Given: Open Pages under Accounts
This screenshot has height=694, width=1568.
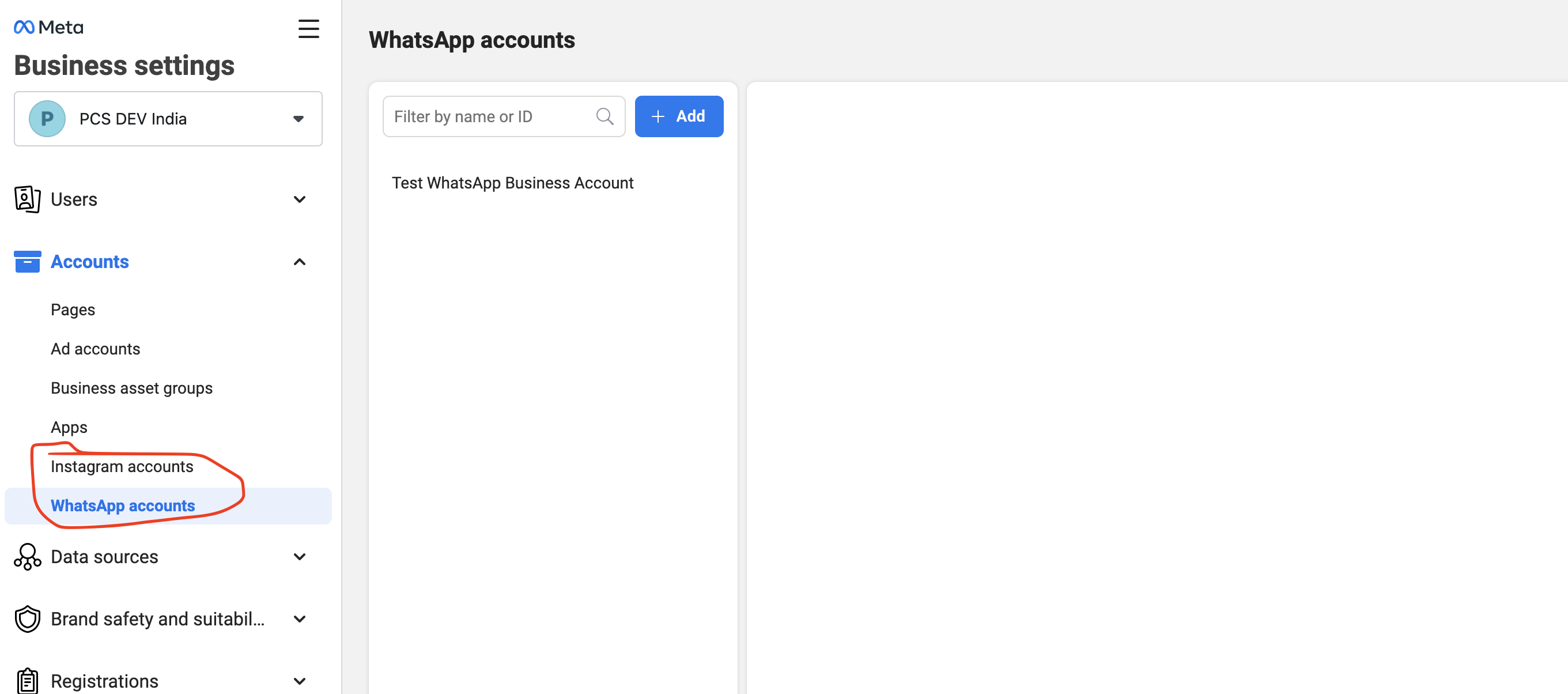Looking at the screenshot, I should [73, 310].
